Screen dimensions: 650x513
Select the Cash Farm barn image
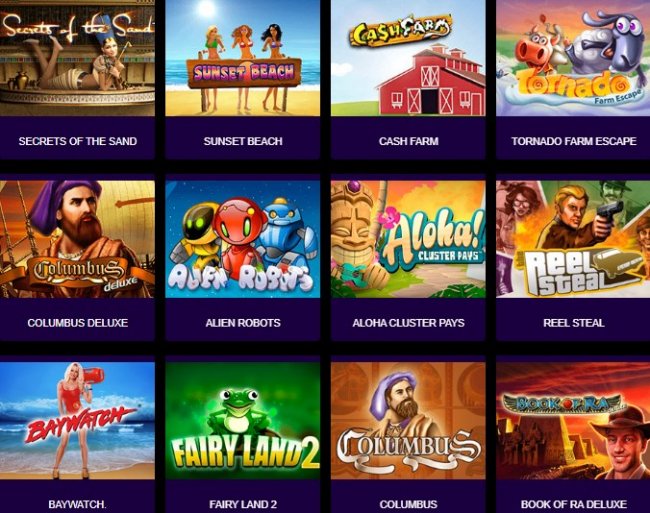click(x=408, y=58)
